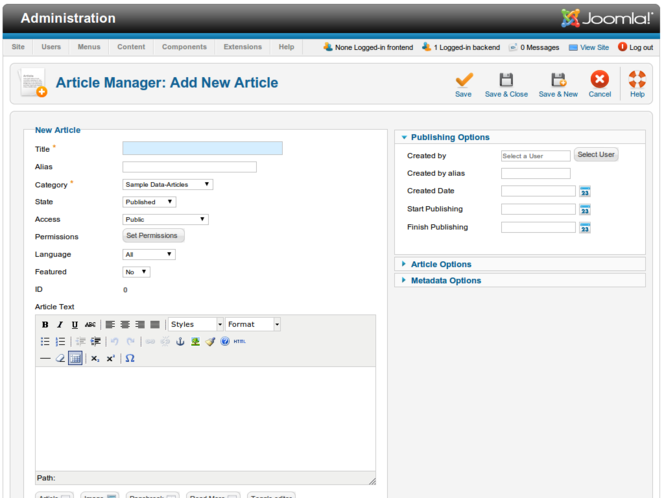Open the Category dropdown
Image resolution: width=664 pixels, height=498 pixels.
coord(168,184)
